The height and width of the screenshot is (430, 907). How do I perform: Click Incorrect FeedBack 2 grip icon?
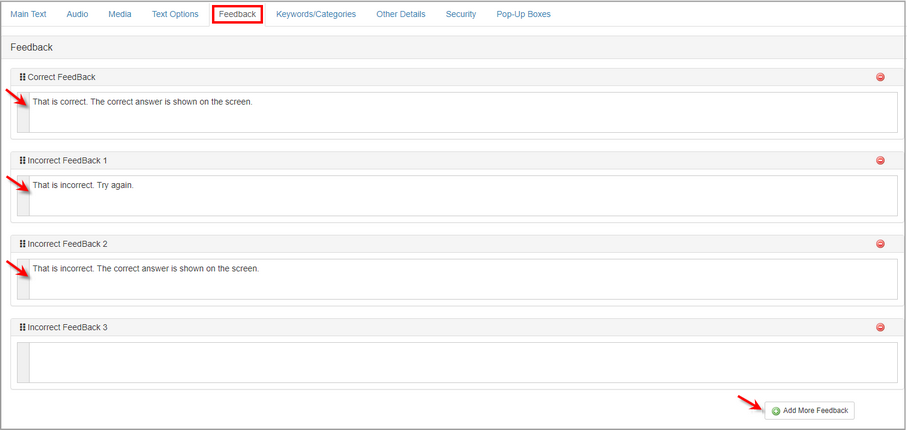(x=22, y=244)
